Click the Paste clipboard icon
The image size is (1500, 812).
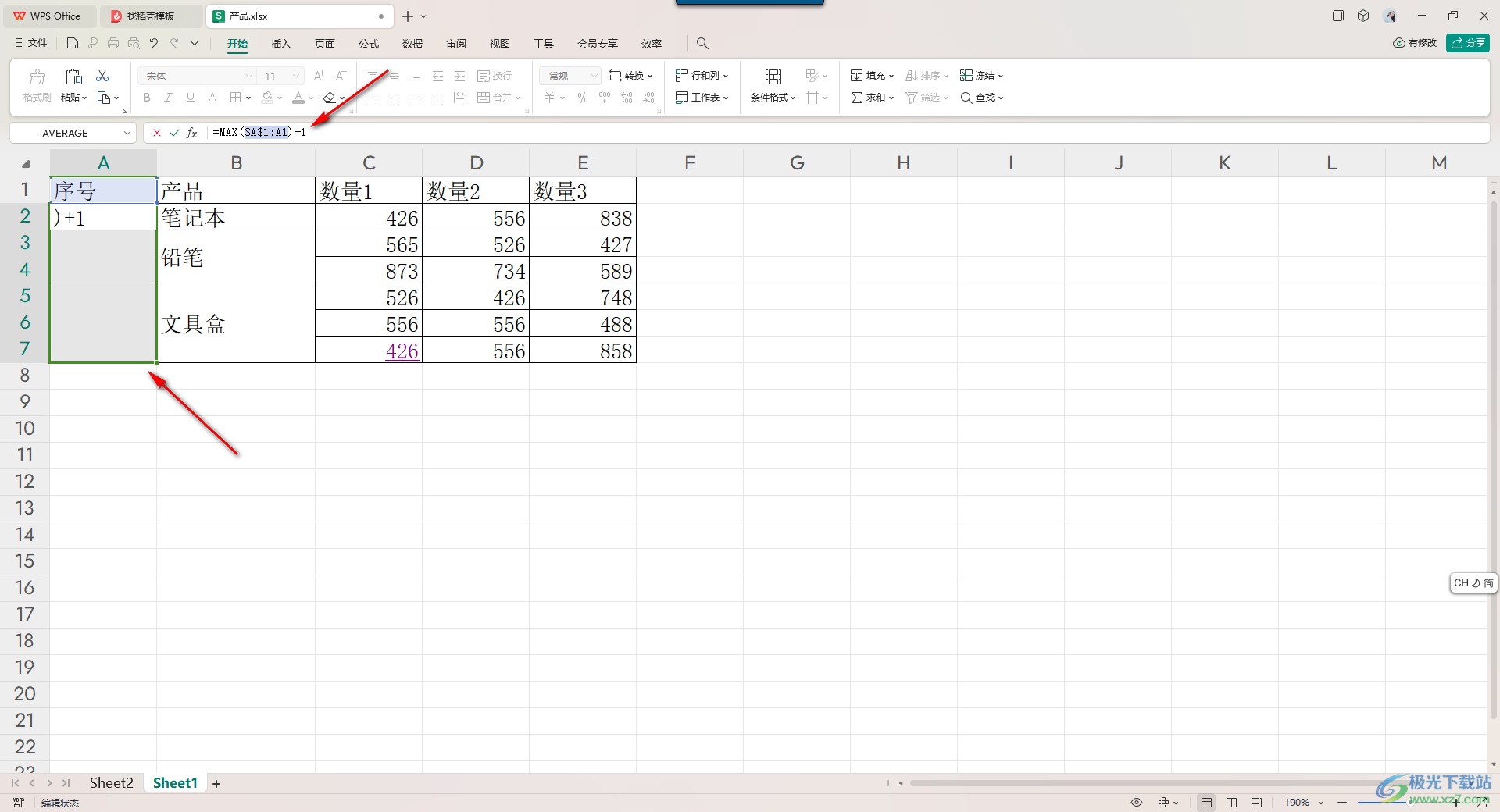[73, 77]
